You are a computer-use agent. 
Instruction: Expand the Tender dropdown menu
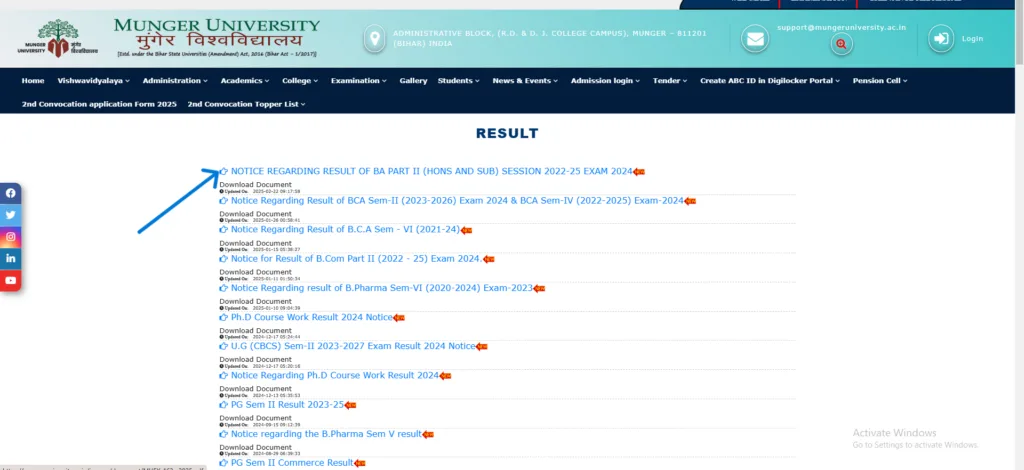[670, 81]
